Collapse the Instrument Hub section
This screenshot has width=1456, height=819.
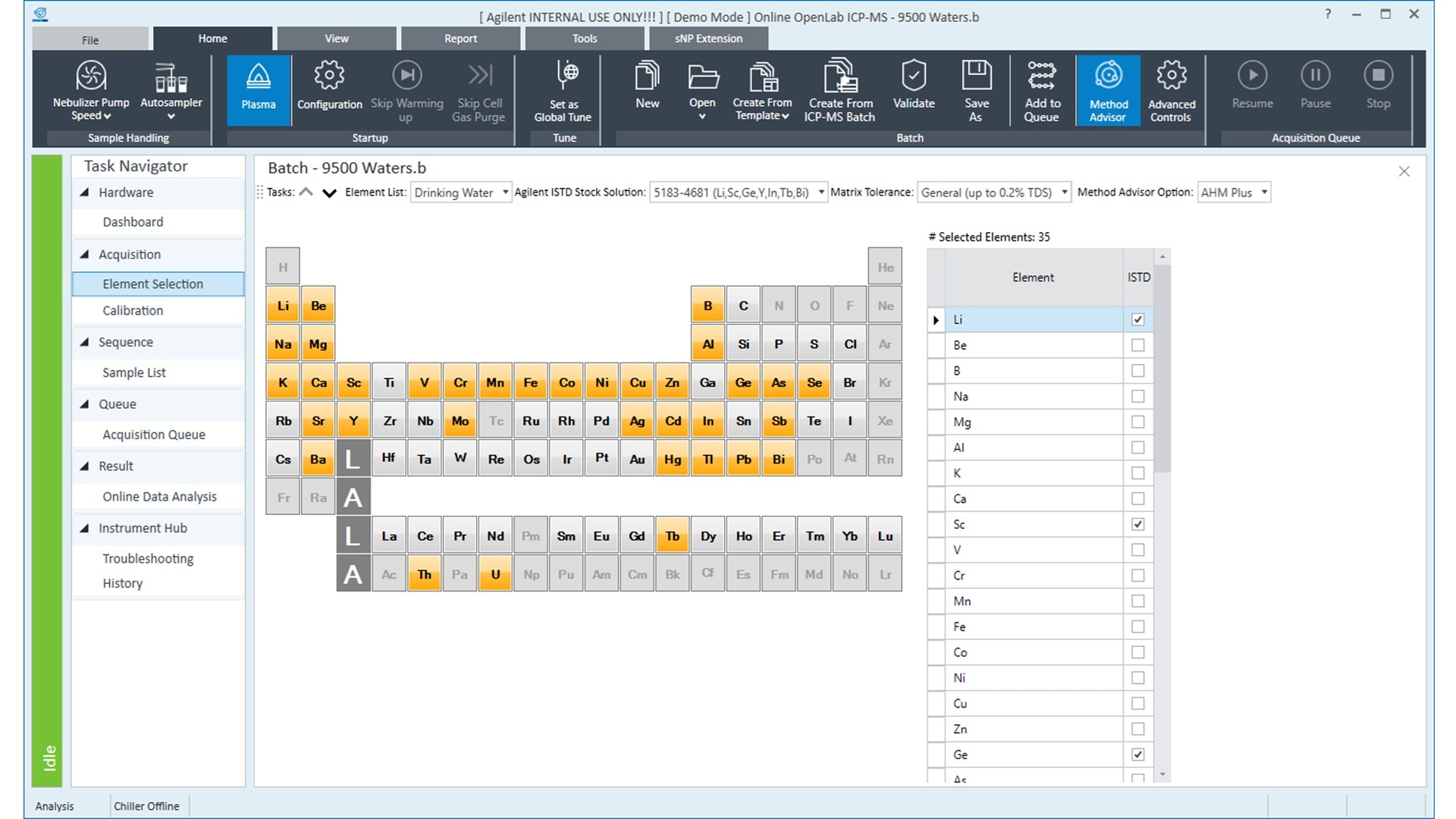tap(85, 529)
